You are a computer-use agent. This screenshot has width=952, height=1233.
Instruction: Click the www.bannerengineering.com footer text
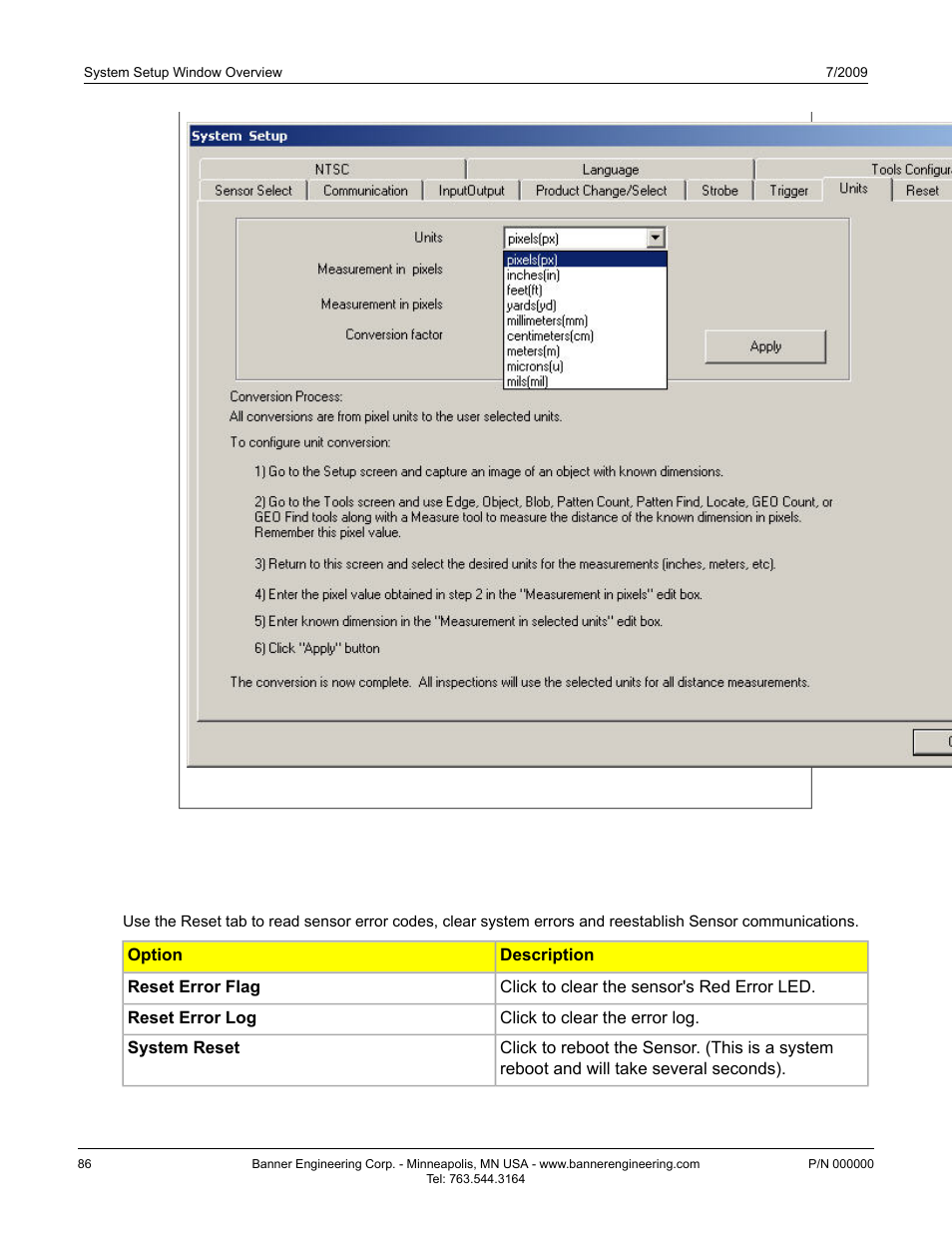coord(619,1164)
